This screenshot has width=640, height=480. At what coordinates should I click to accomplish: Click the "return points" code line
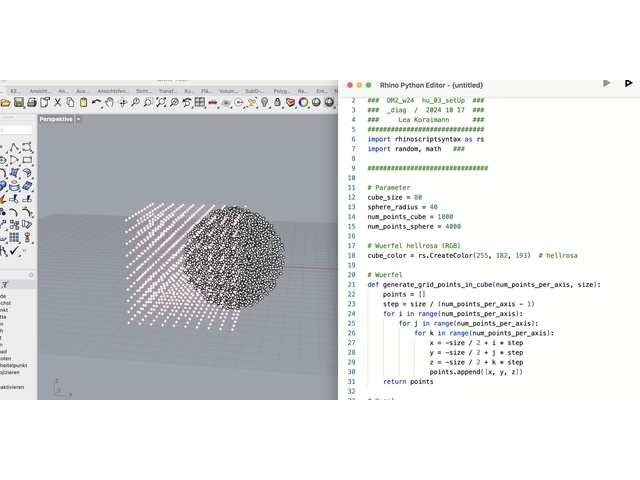coord(408,382)
